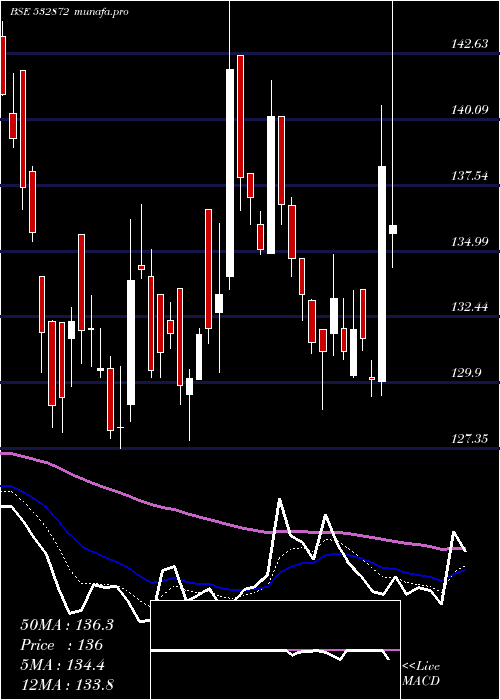Click the 50MA : 136.3 readout
This screenshot has width=500, height=700.
(x=67, y=625)
